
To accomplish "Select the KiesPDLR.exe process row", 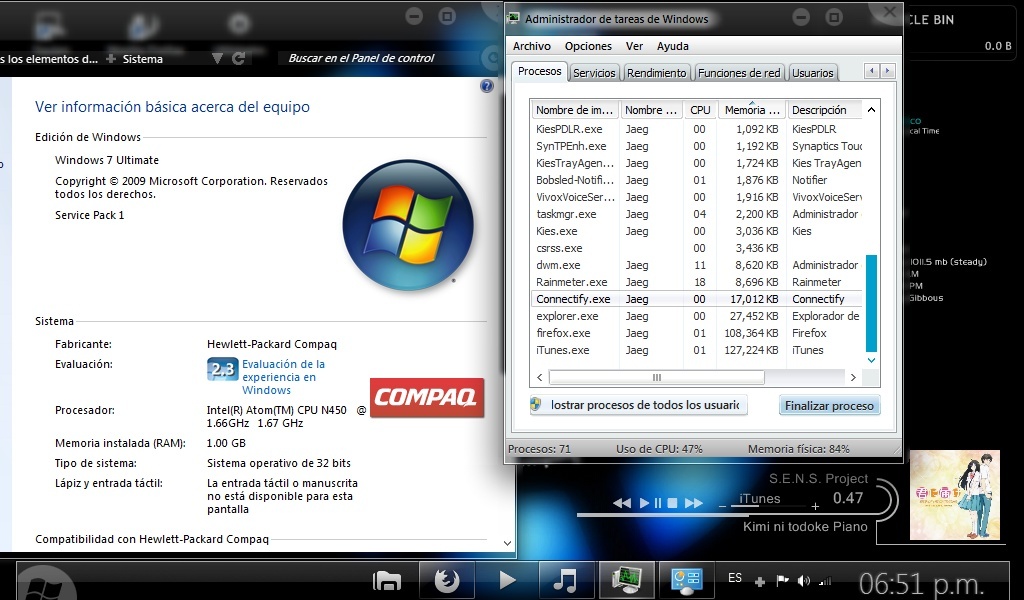I will pyautogui.click(x=696, y=129).
